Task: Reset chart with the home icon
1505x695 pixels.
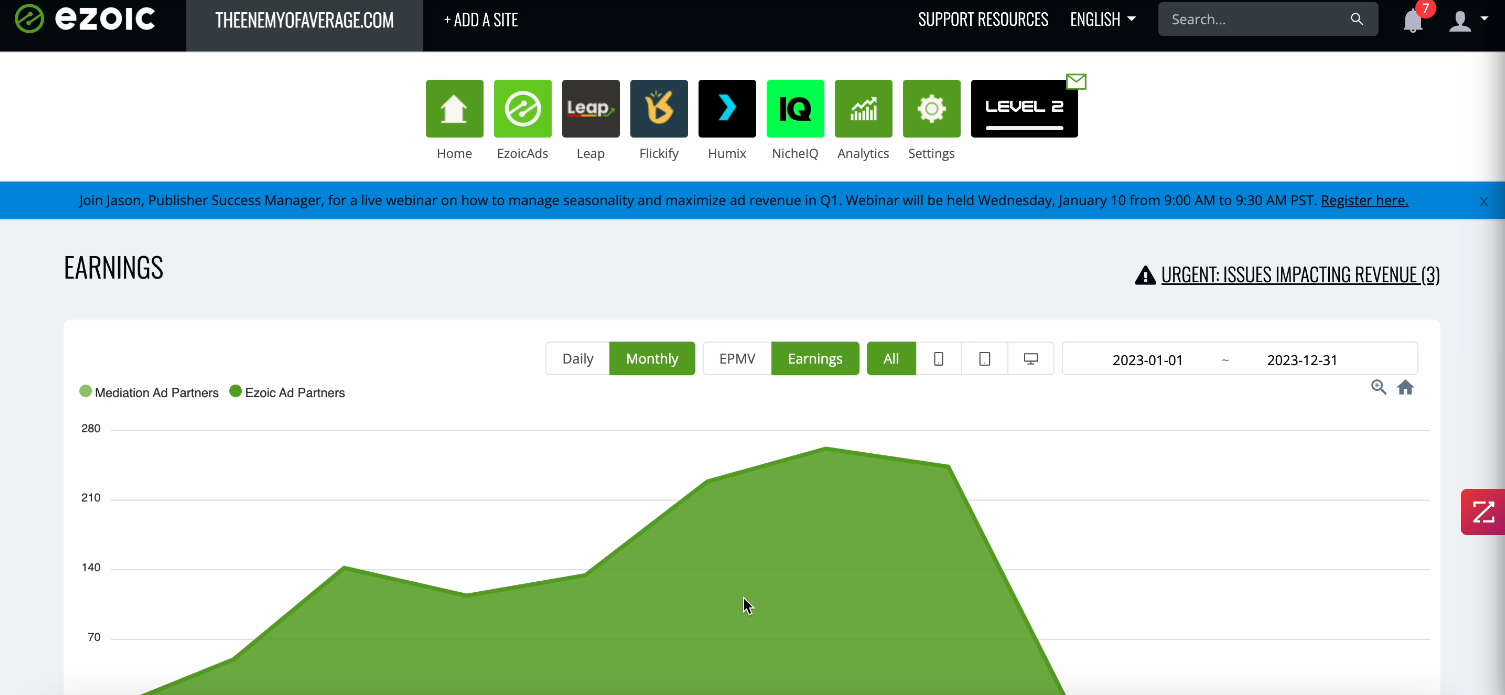Action: 1405,387
